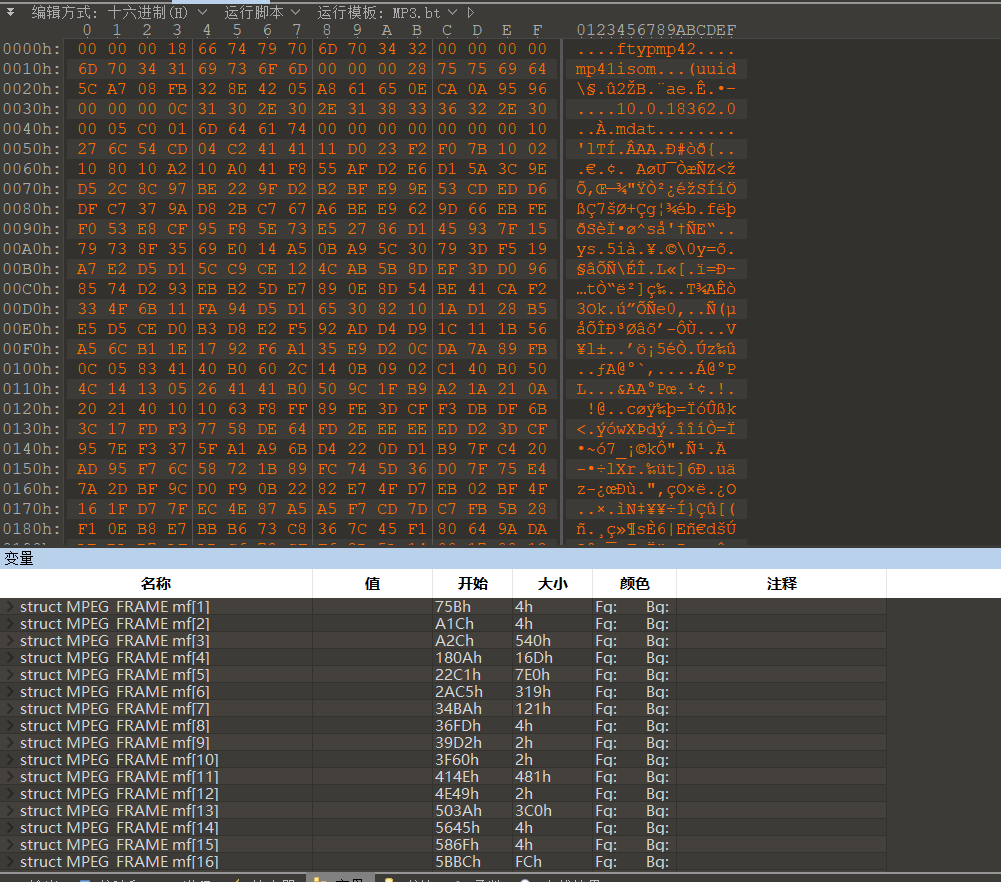
Task: Click the 值 column header
Action: point(372,584)
